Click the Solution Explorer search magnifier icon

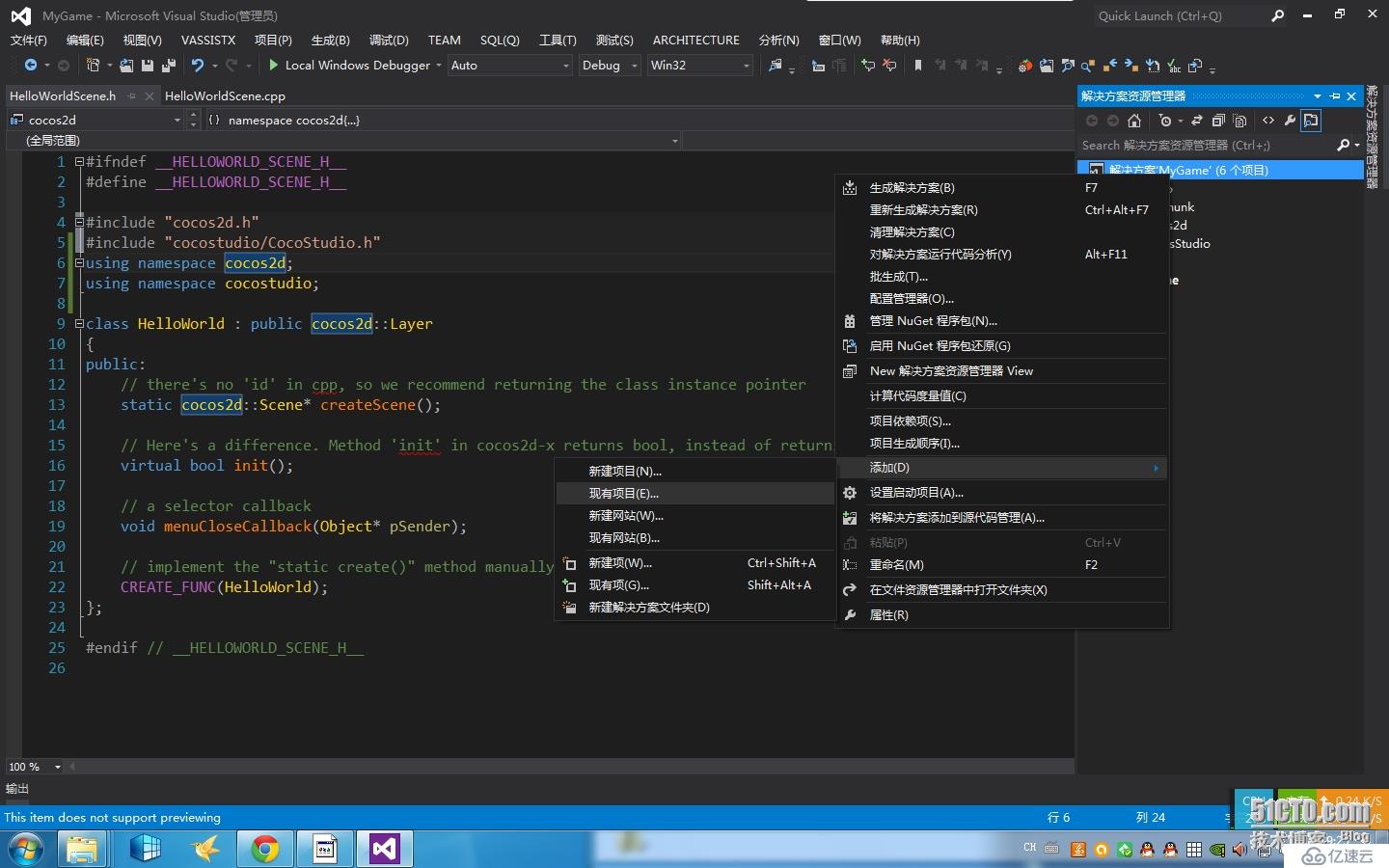point(1343,145)
